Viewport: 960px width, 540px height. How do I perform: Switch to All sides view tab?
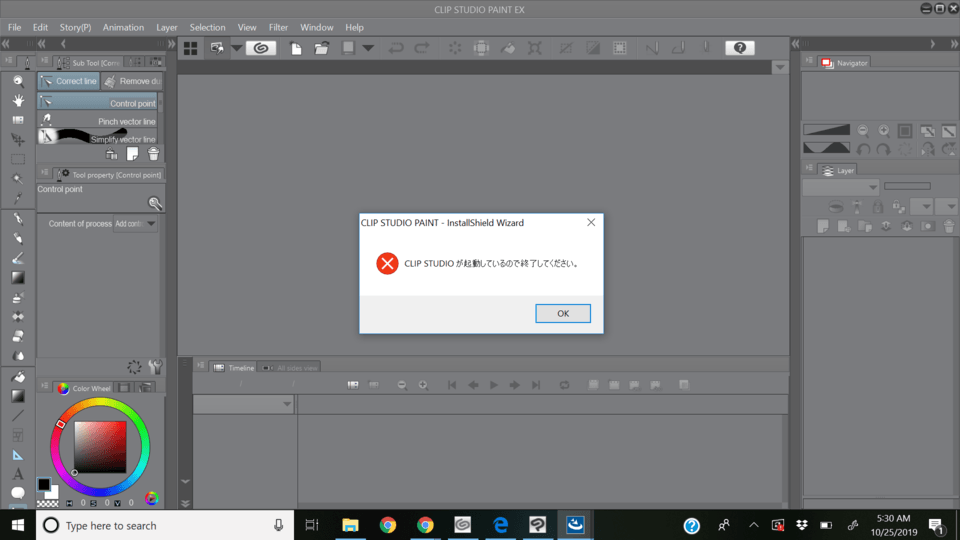290,368
